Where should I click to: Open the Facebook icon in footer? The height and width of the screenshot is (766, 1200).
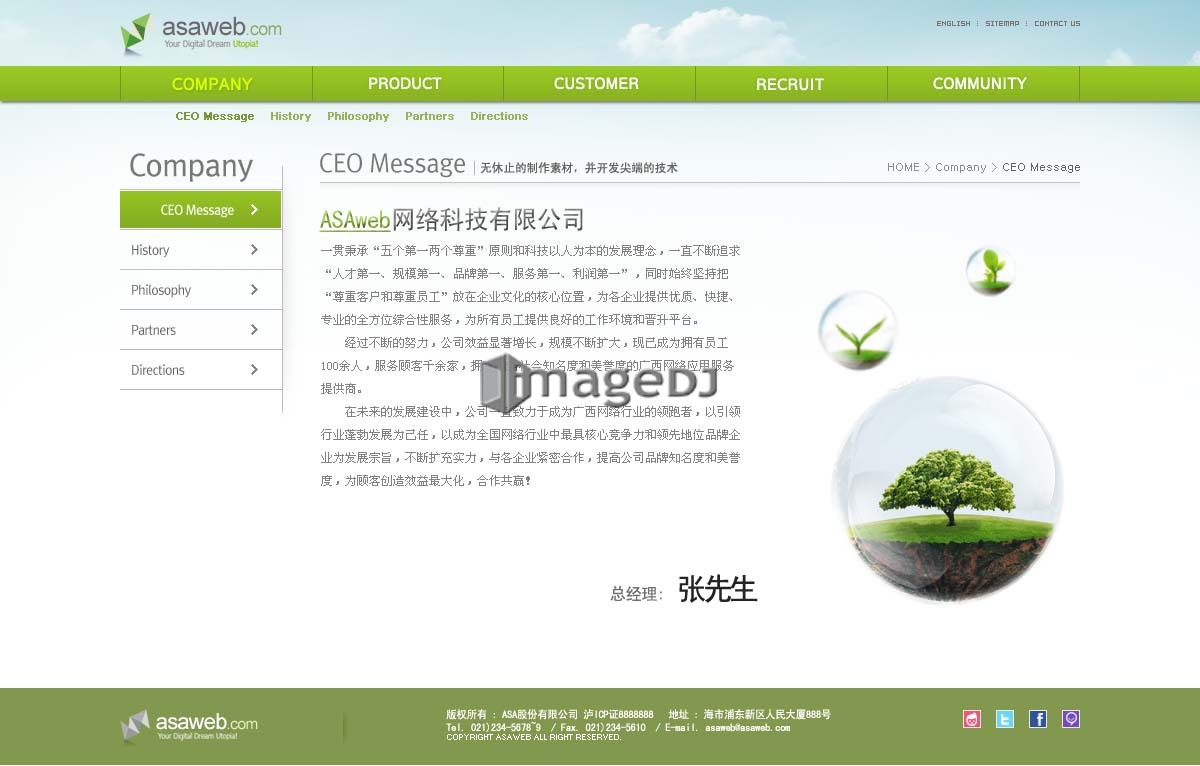[1038, 719]
